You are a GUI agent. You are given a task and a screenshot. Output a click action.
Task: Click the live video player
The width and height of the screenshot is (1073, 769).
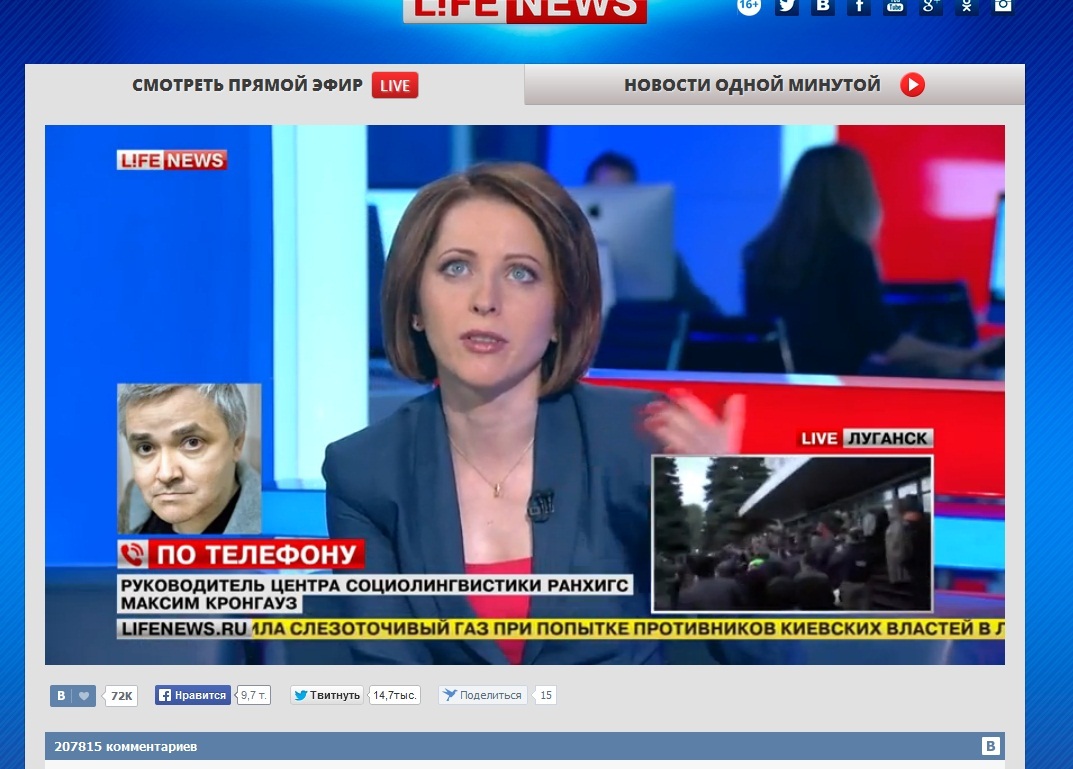[525, 395]
